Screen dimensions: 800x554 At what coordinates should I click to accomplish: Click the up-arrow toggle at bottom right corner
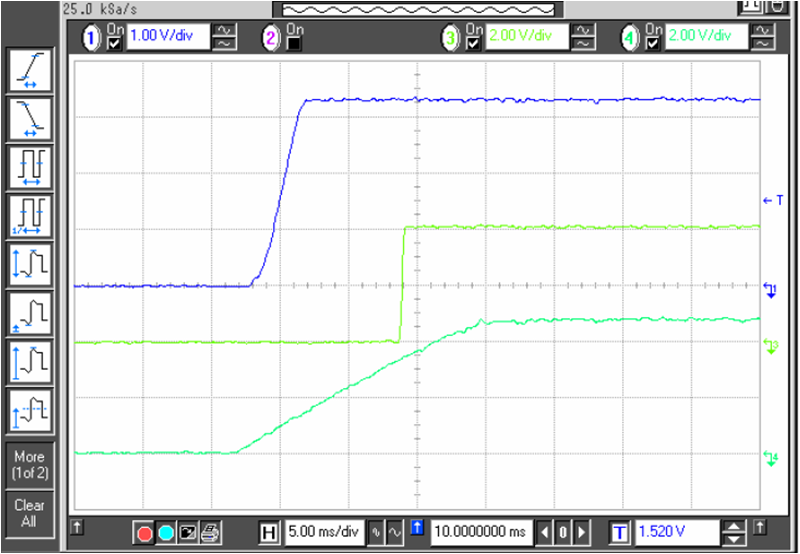pos(760,526)
